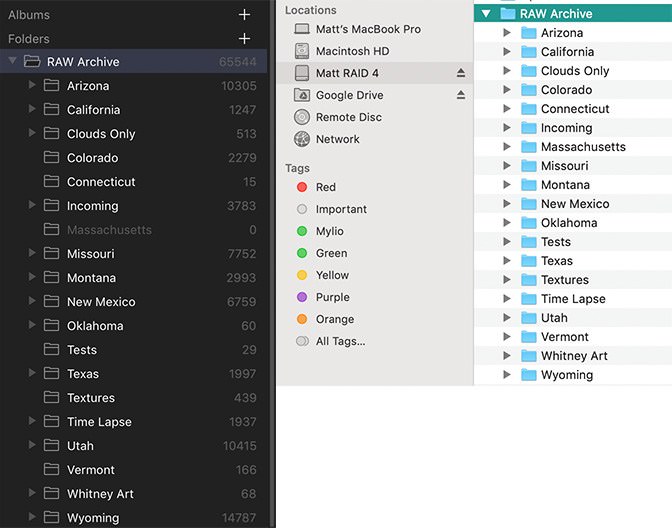Add a new folder with plus icon

(244, 39)
